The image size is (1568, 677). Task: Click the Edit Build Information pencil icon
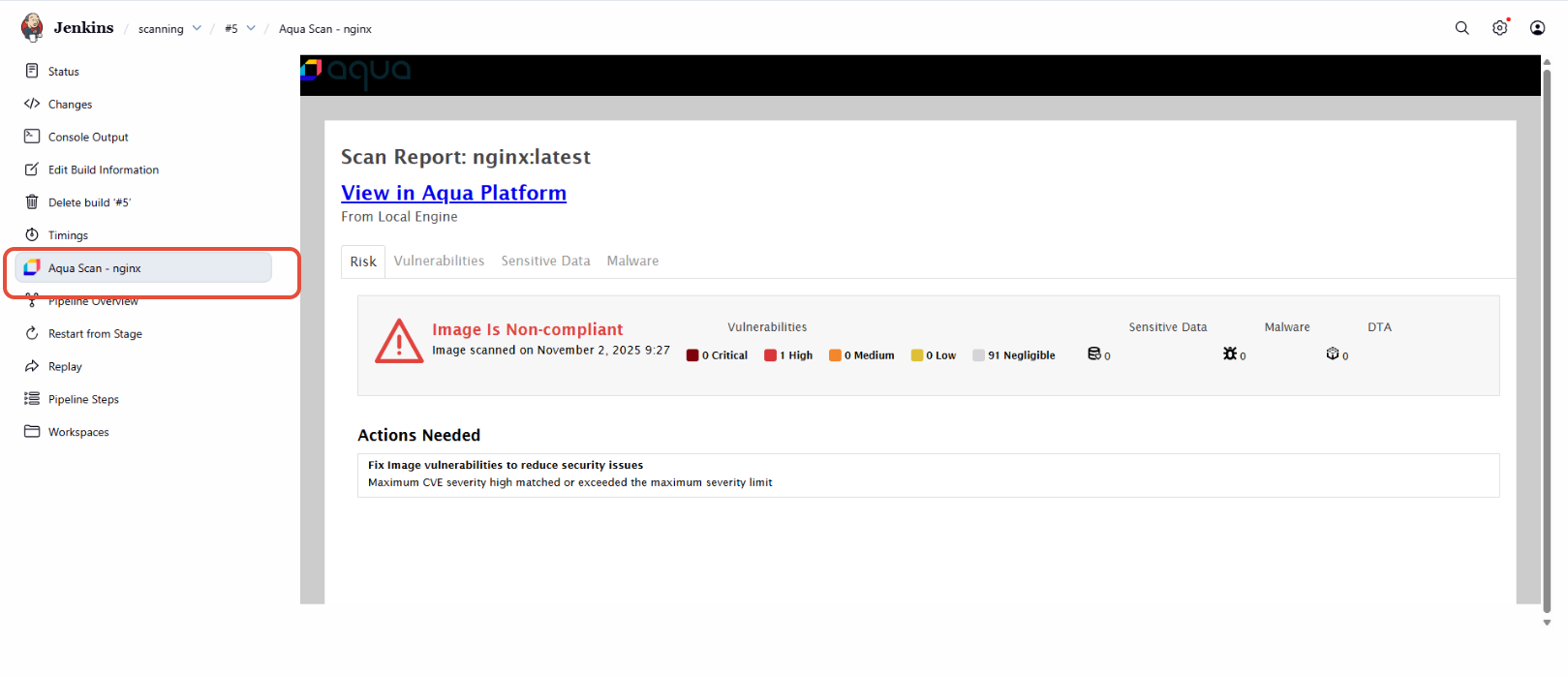coord(32,169)
